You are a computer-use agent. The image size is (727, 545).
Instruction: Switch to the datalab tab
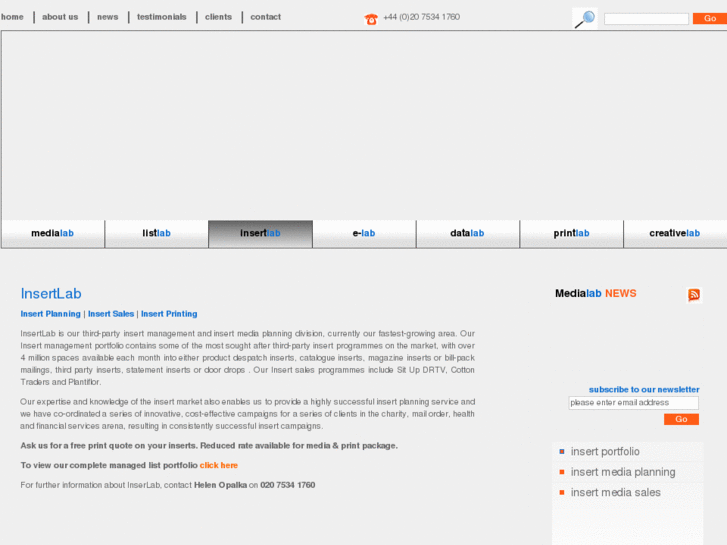(467, 234)
